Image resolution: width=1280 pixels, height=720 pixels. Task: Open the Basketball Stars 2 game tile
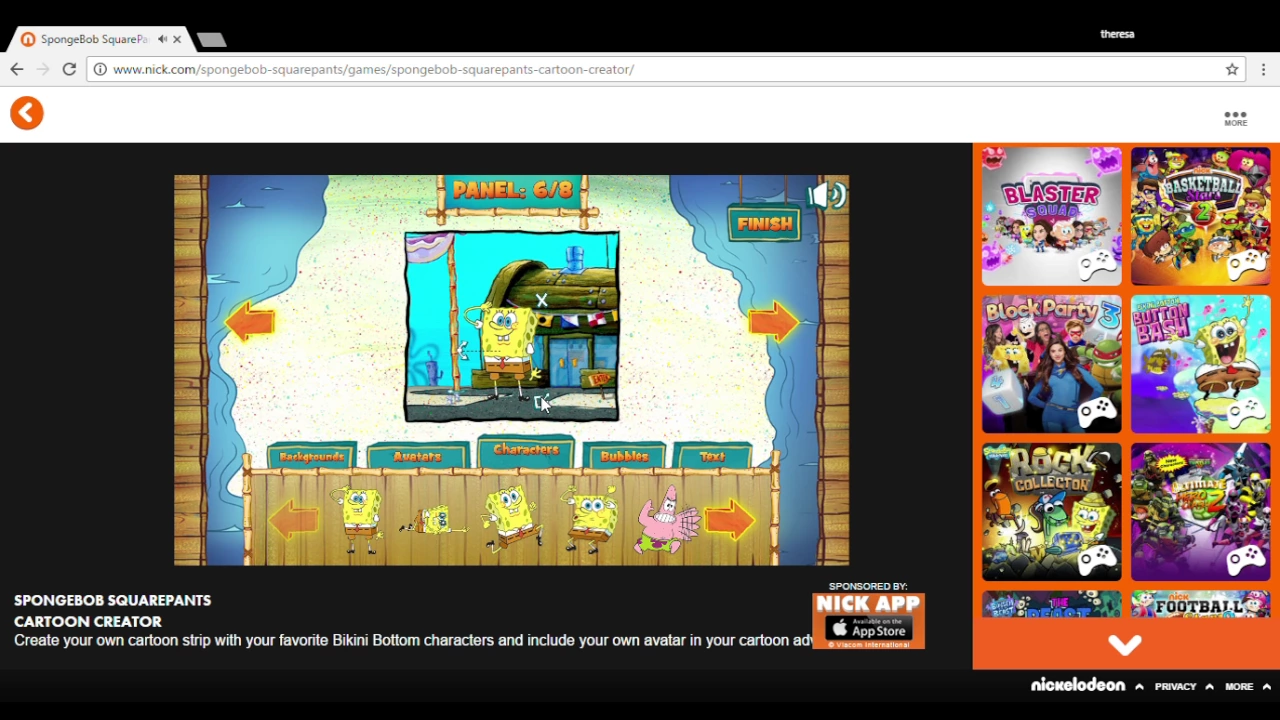[1200, 216]
